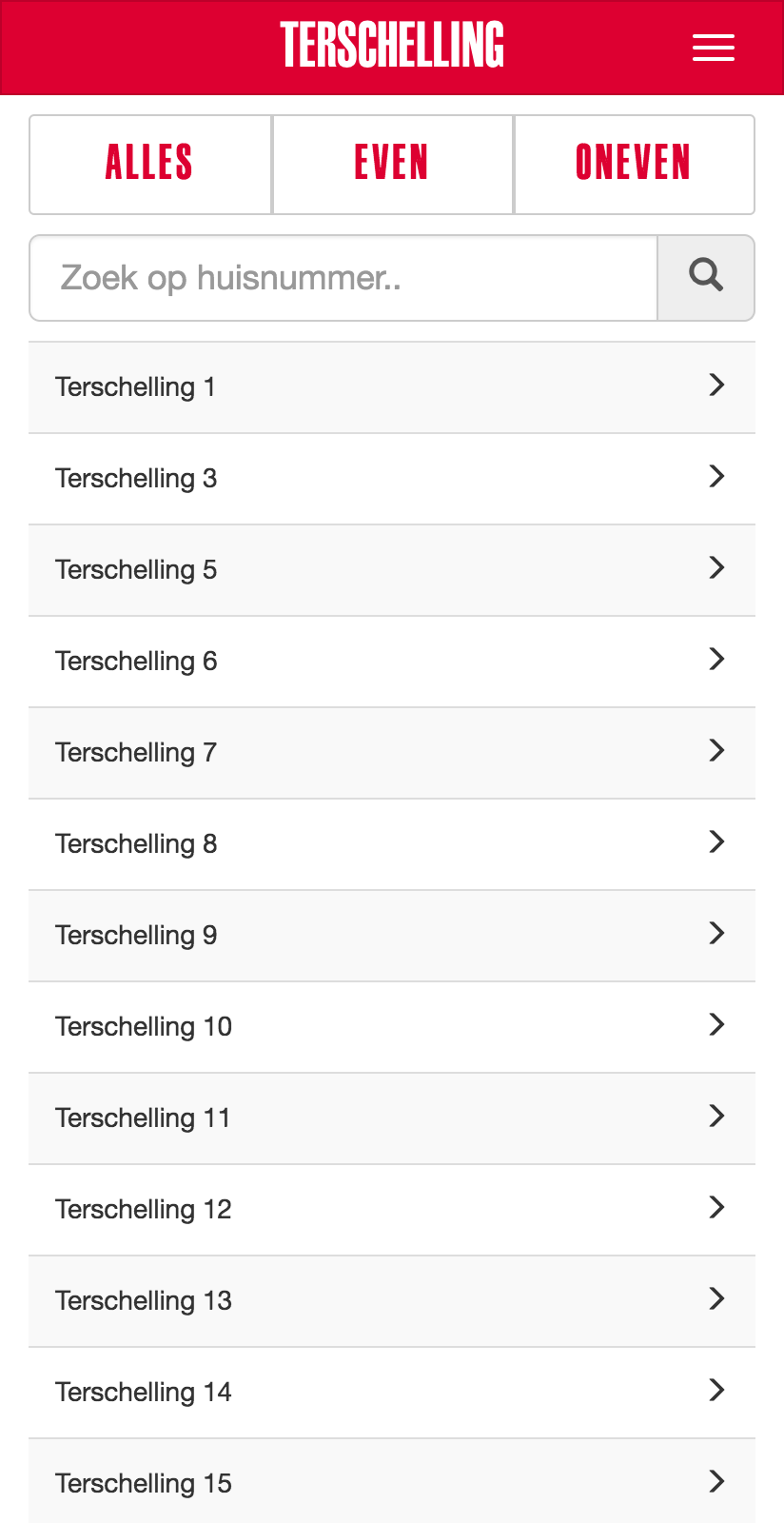Switch to the EVEN filter tab
Viewport: 784px width, 1523px height.
[392, 164]
